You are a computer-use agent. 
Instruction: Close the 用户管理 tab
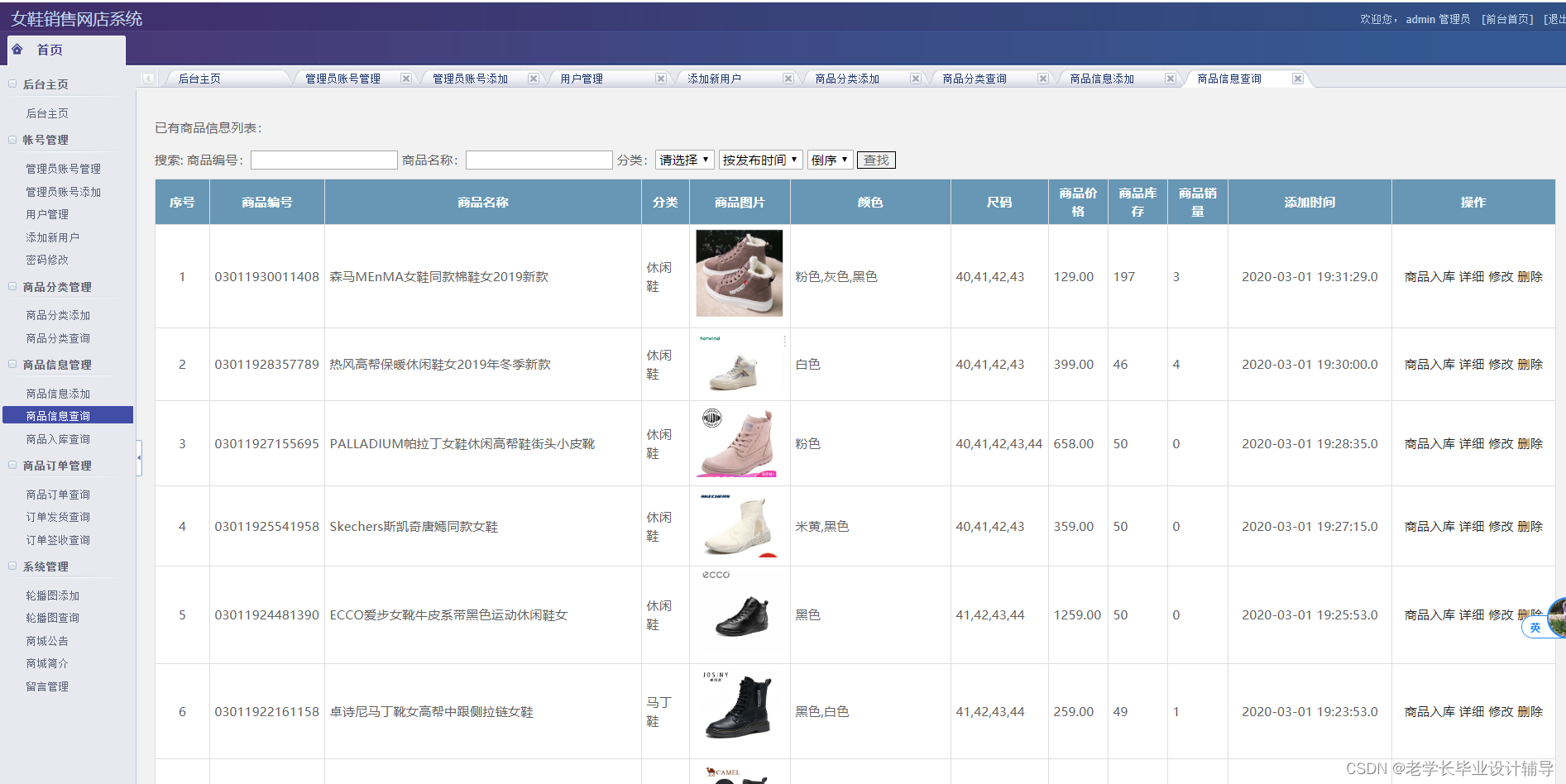tap(660, 78)
